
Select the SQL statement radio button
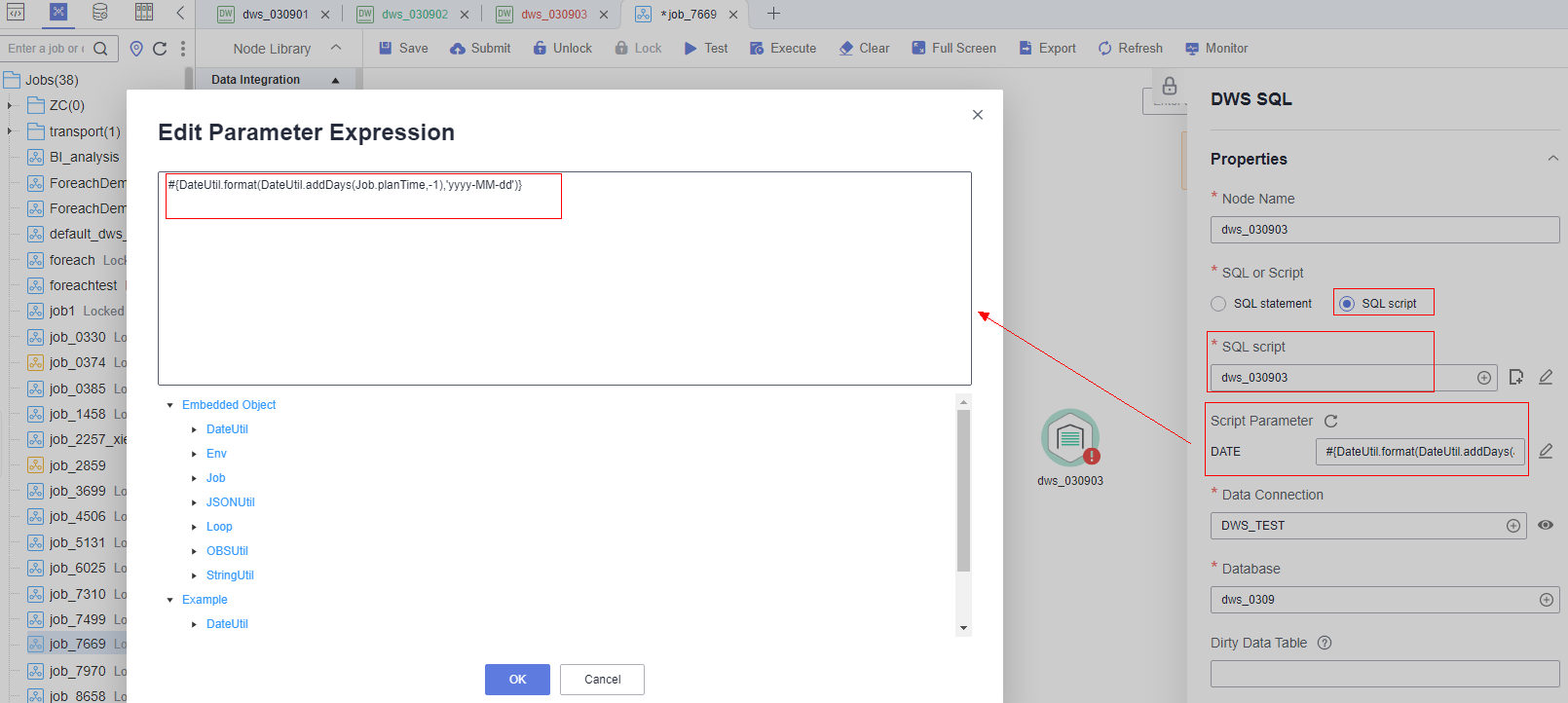[x=1218, y=304]
